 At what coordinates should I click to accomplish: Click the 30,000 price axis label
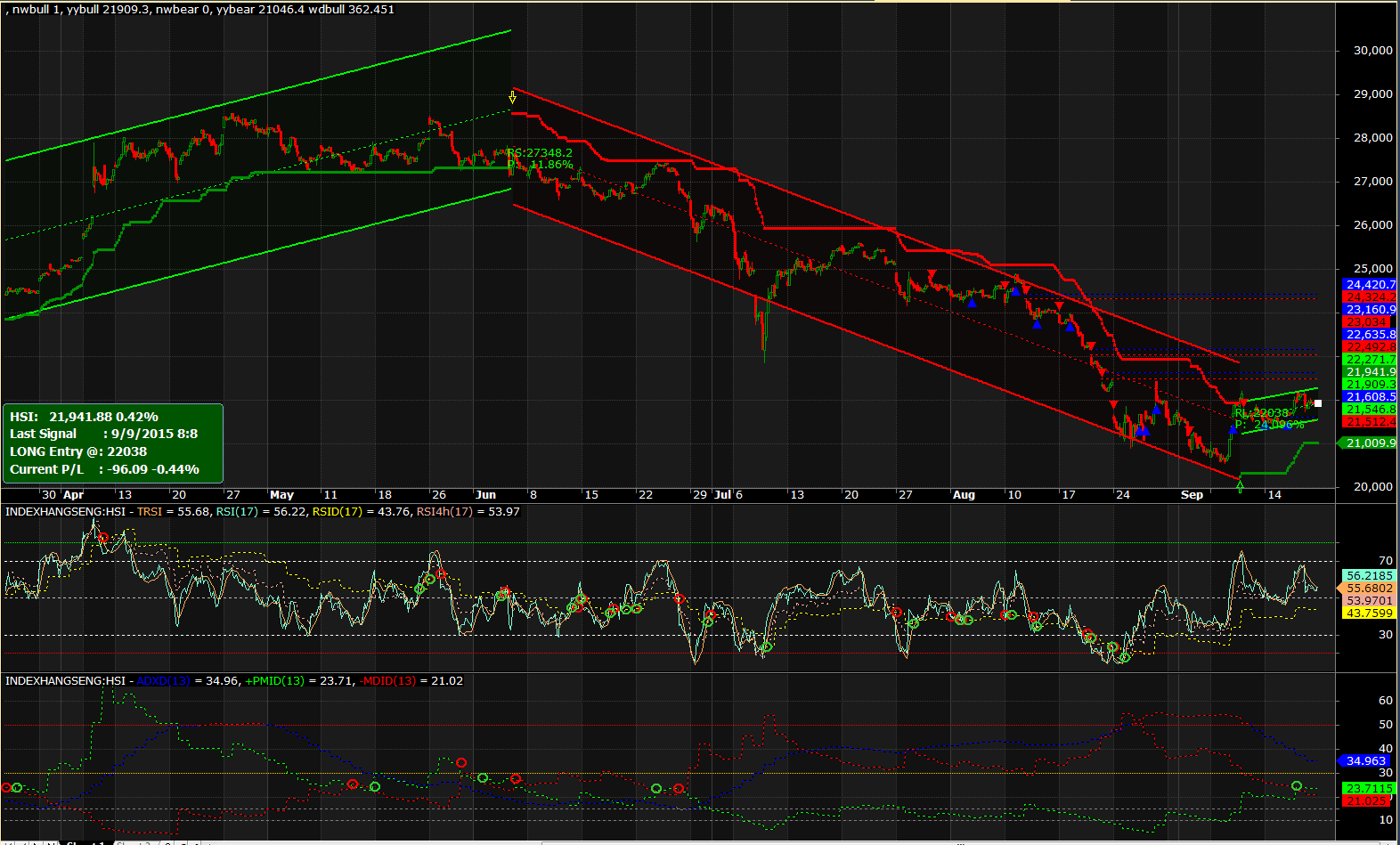1372,50
